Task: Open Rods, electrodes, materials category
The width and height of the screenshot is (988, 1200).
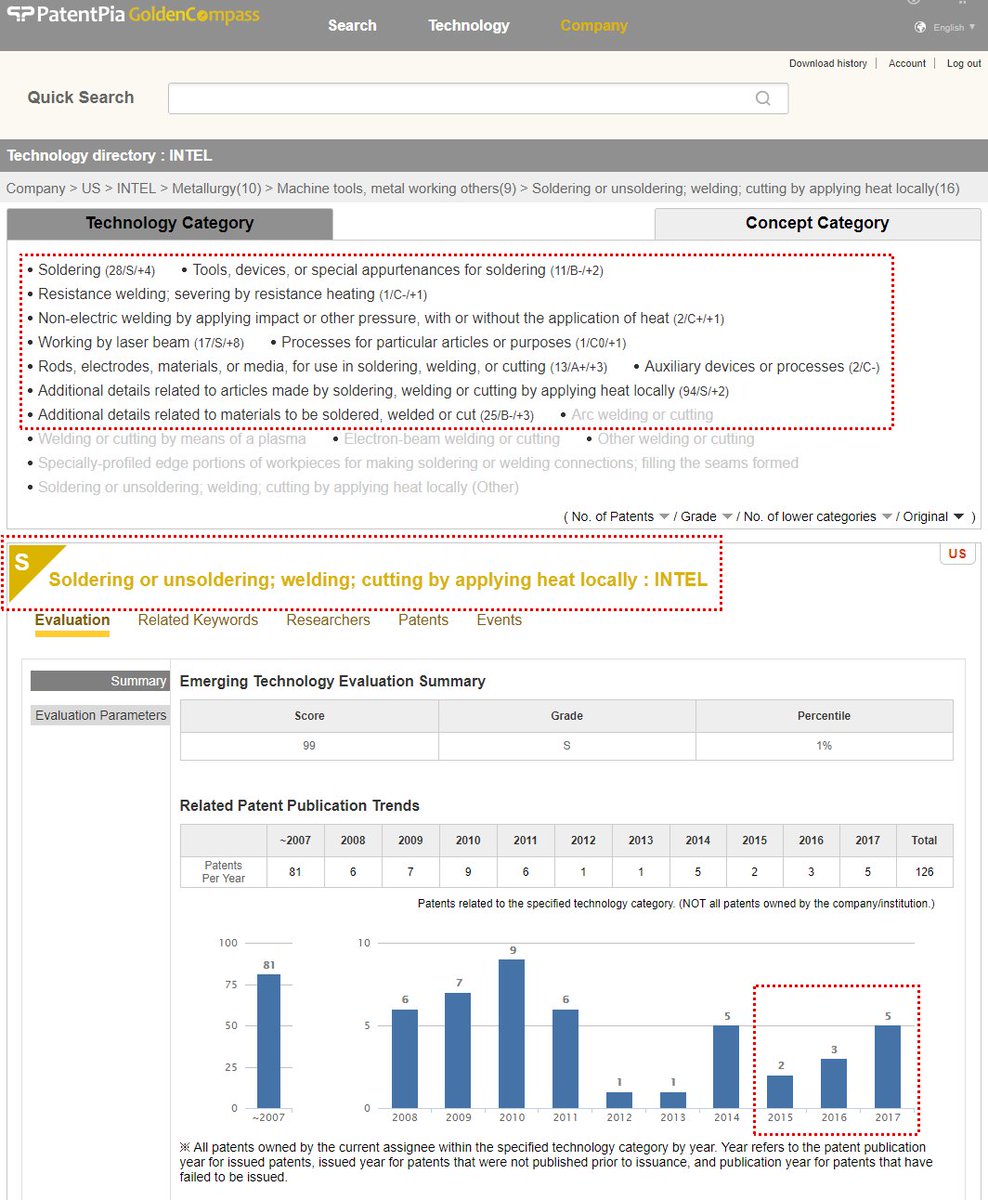Action: tap(322, 366)
